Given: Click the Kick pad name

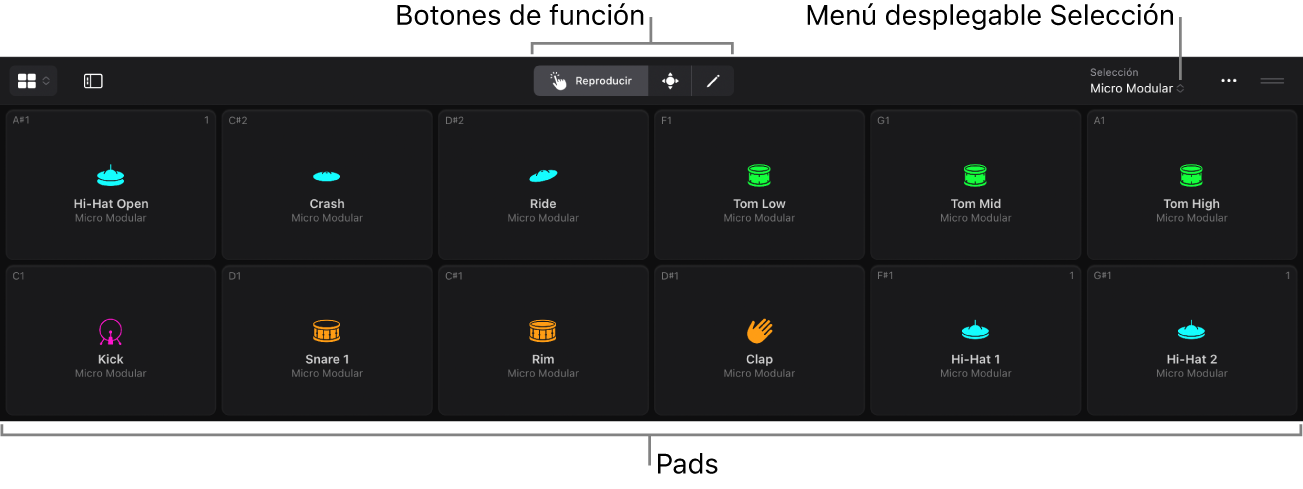Looking at the screenshot, I should (x=111, y=359).
